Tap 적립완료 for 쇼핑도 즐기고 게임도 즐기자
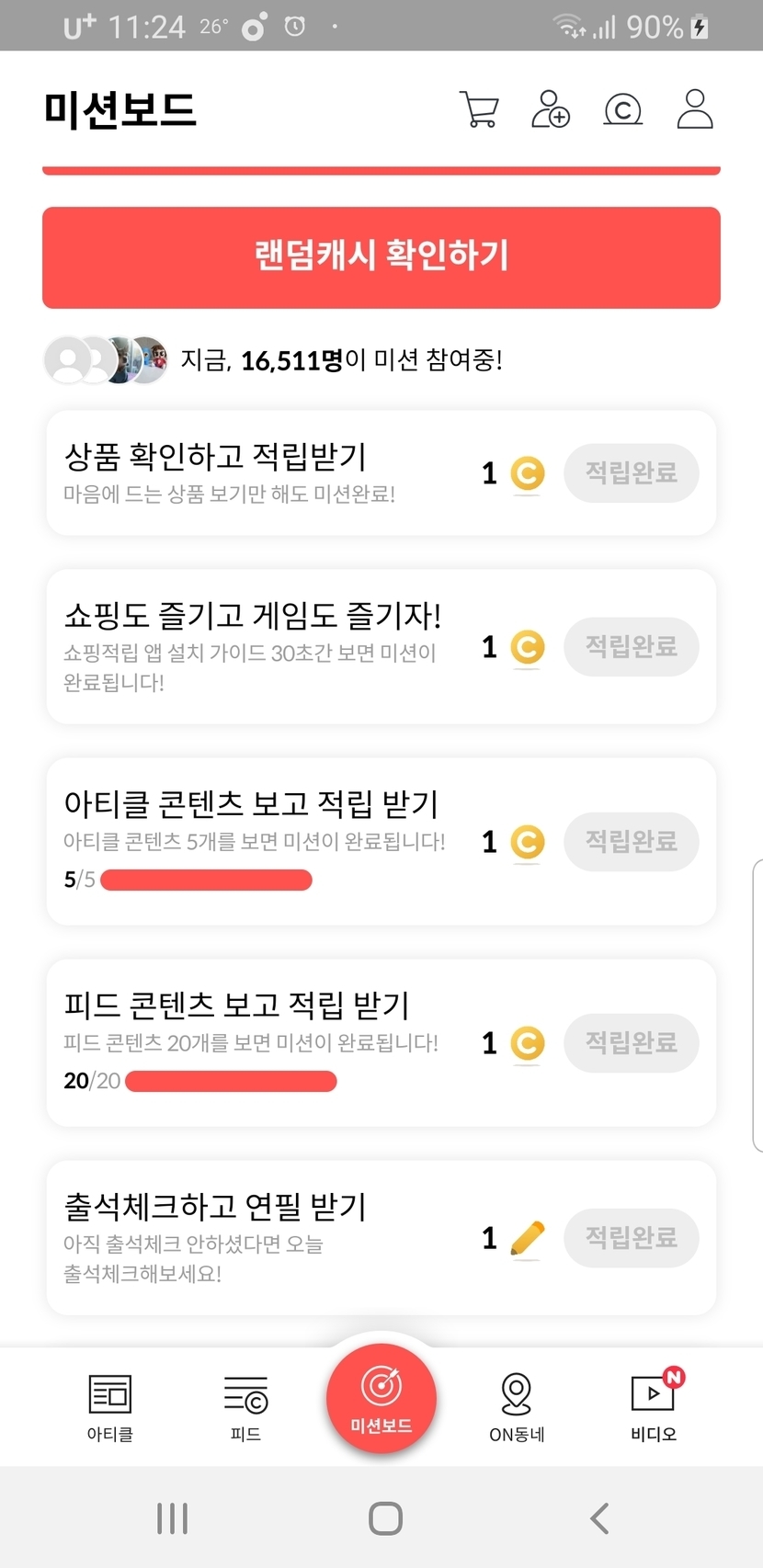763x1568 pixels. [632, 647]
